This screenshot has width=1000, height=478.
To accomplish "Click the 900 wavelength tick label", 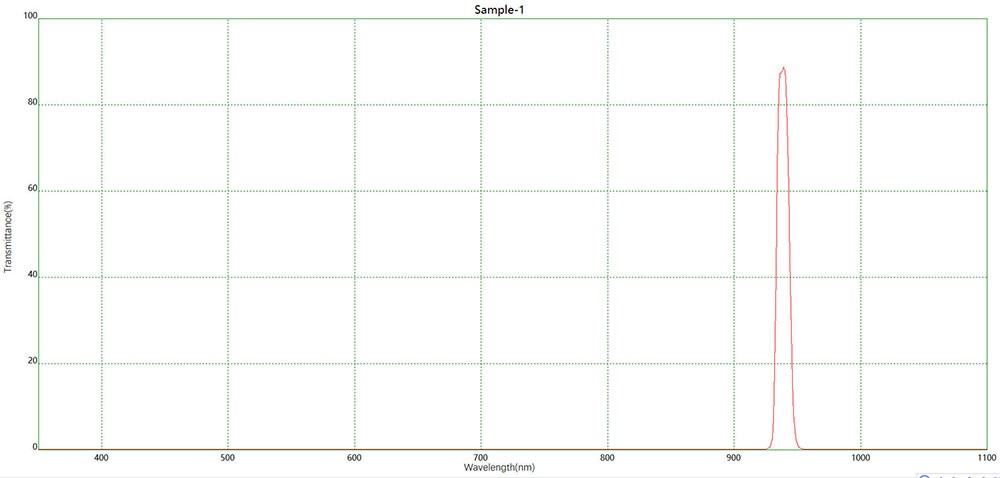I will click(x=734, y=457).
